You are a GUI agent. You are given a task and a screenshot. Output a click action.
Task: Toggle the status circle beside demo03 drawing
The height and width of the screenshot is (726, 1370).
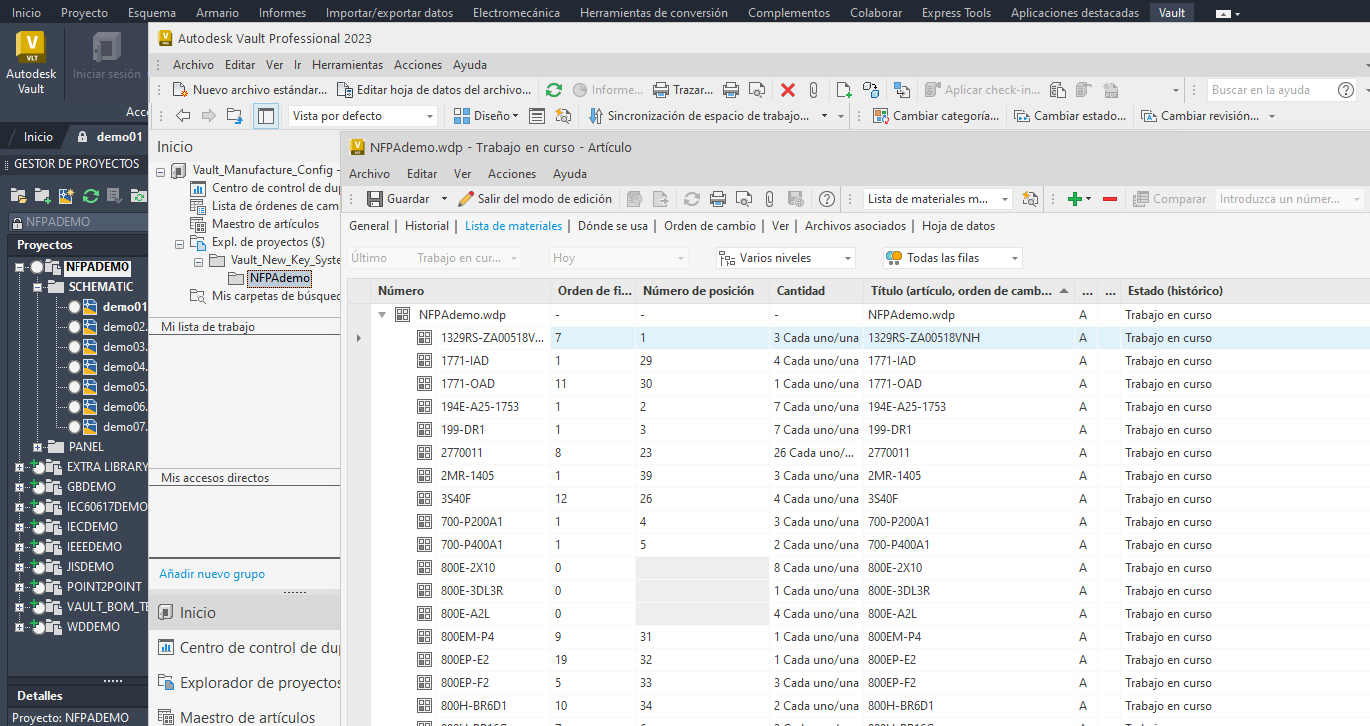[74, 347]
